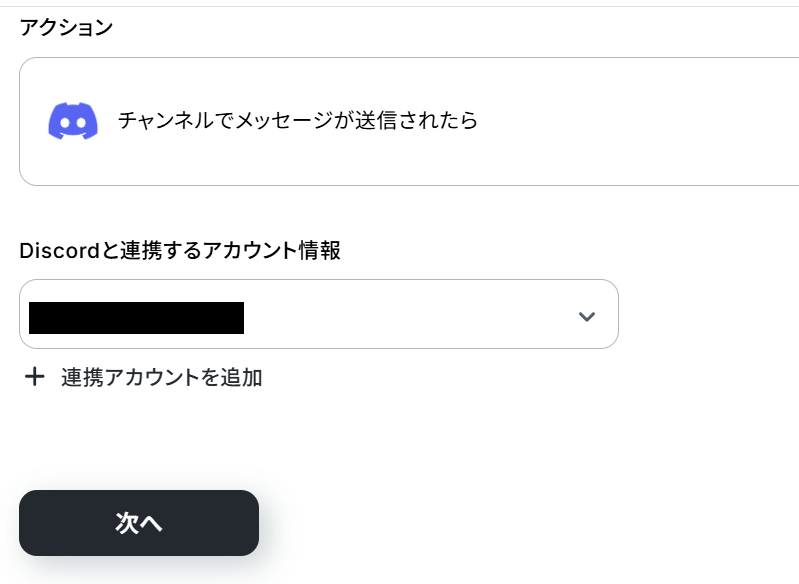799x584 pixels.
Task: Click the 追加 ending of add account link
Action: pos(242,378)
